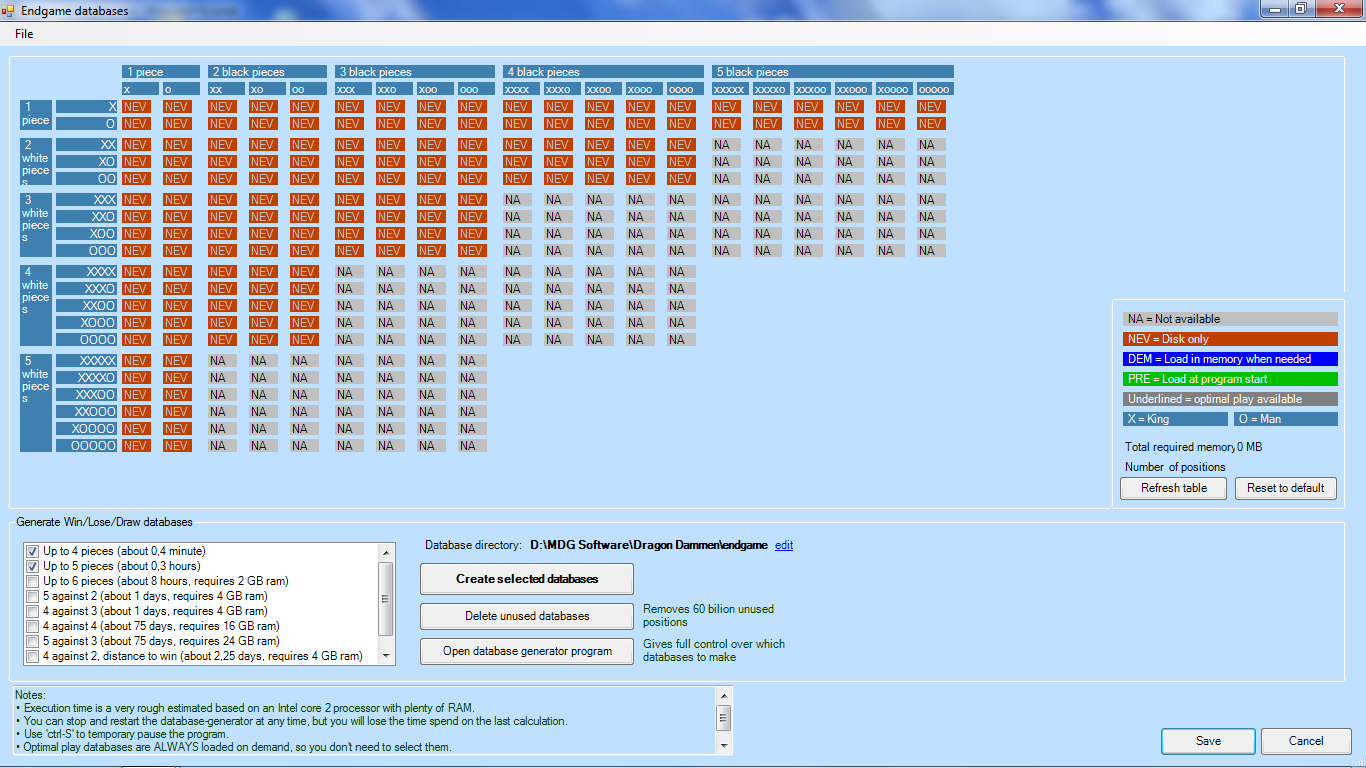The image size is (1366, 768).
Task: Click the database list scrollbar up arrow
Action: pos(386,553)
